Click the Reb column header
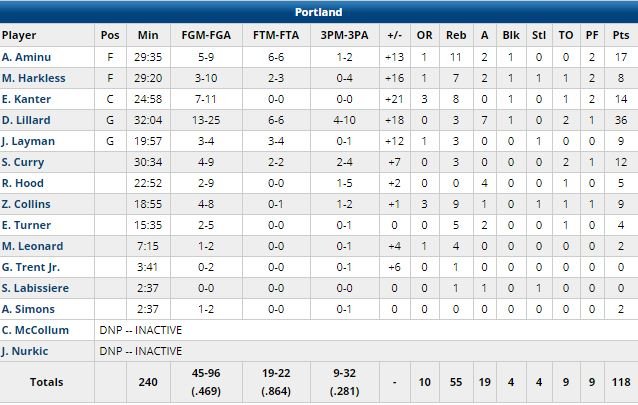The width and height of the screenshot is (638, 405). click(x=454, y=35)
